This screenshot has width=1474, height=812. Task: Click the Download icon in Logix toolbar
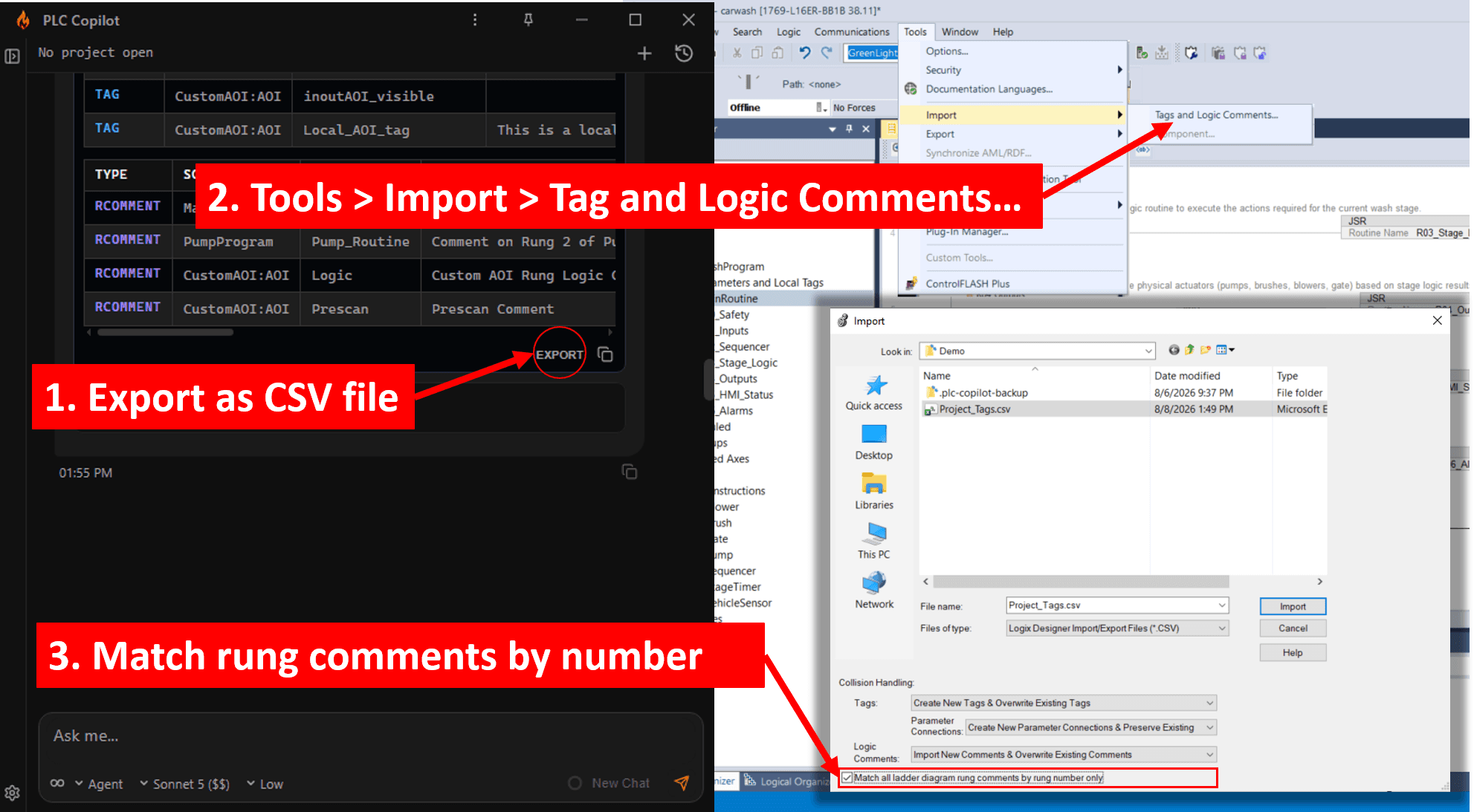tap(1163, 53)
